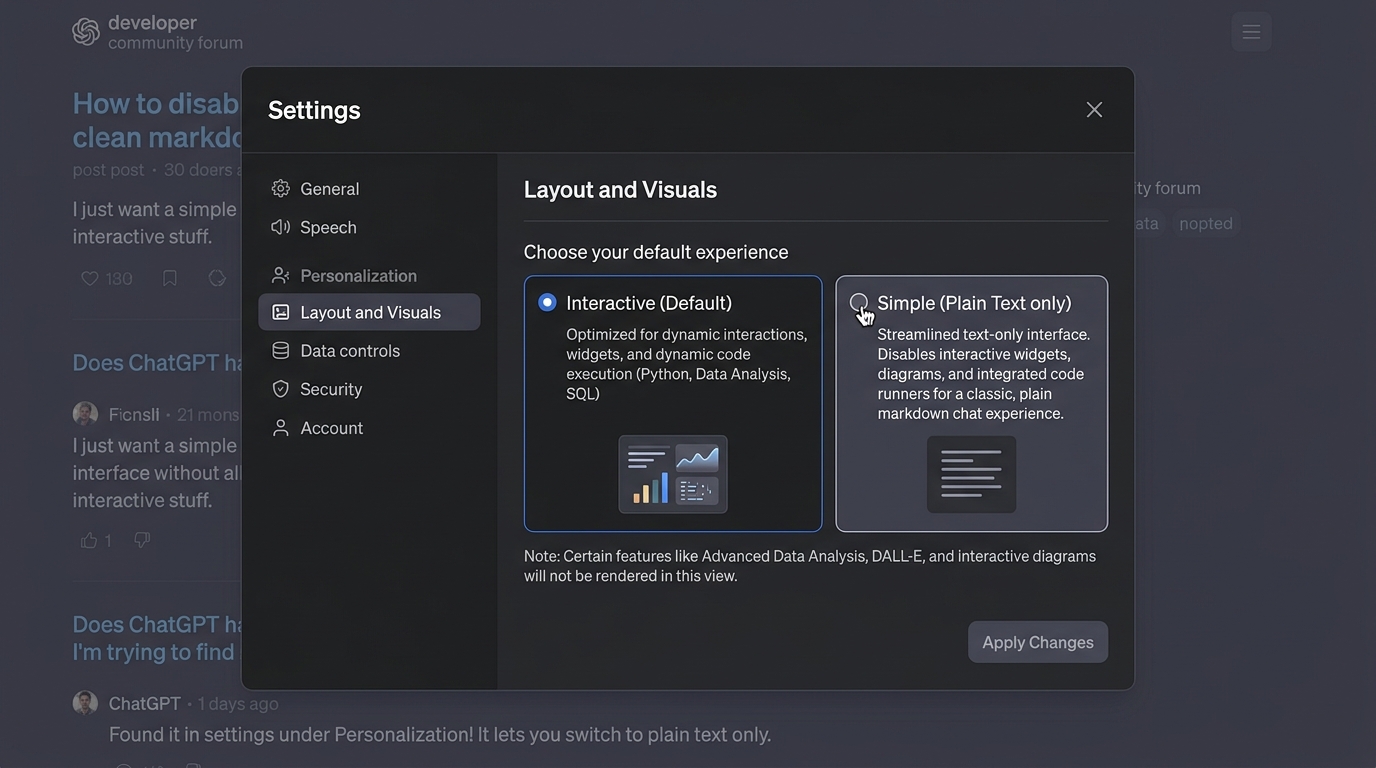
Task: Open Data controls via the database icon
Action: pyautogui.click(x=281, y=351)
